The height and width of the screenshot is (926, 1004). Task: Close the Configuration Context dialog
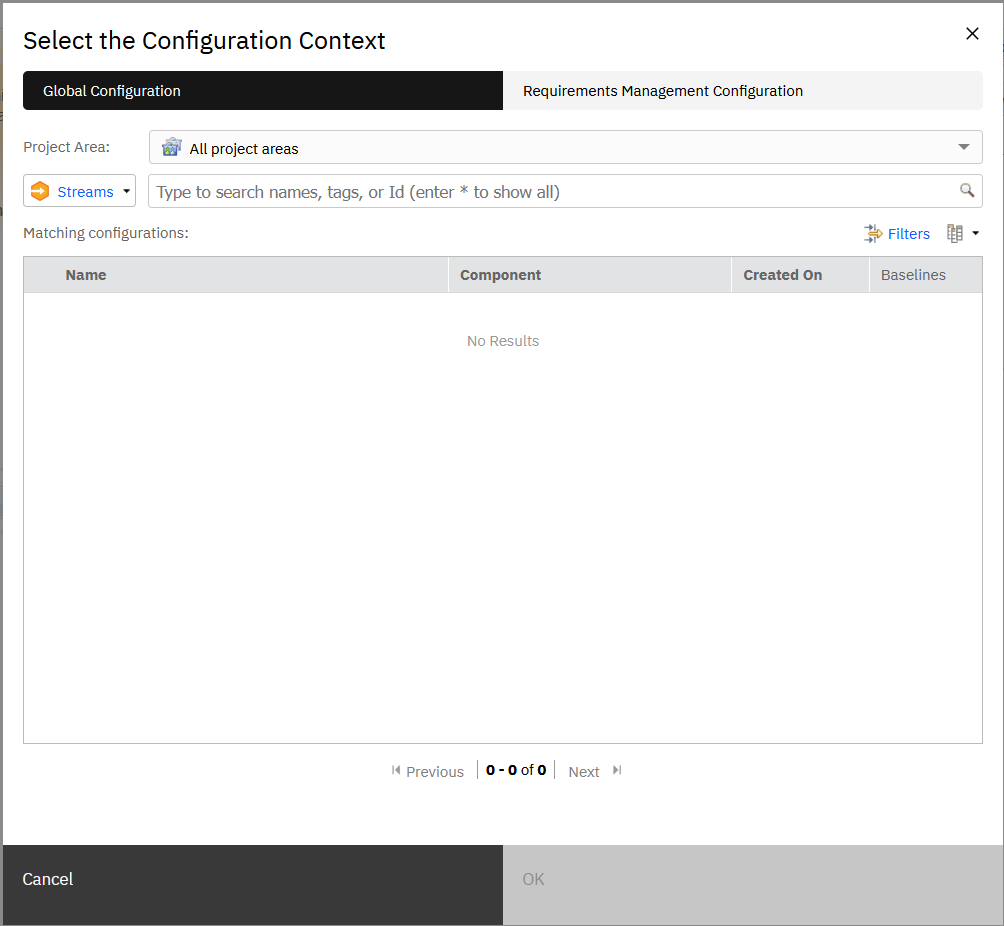[x=972, y=34]
